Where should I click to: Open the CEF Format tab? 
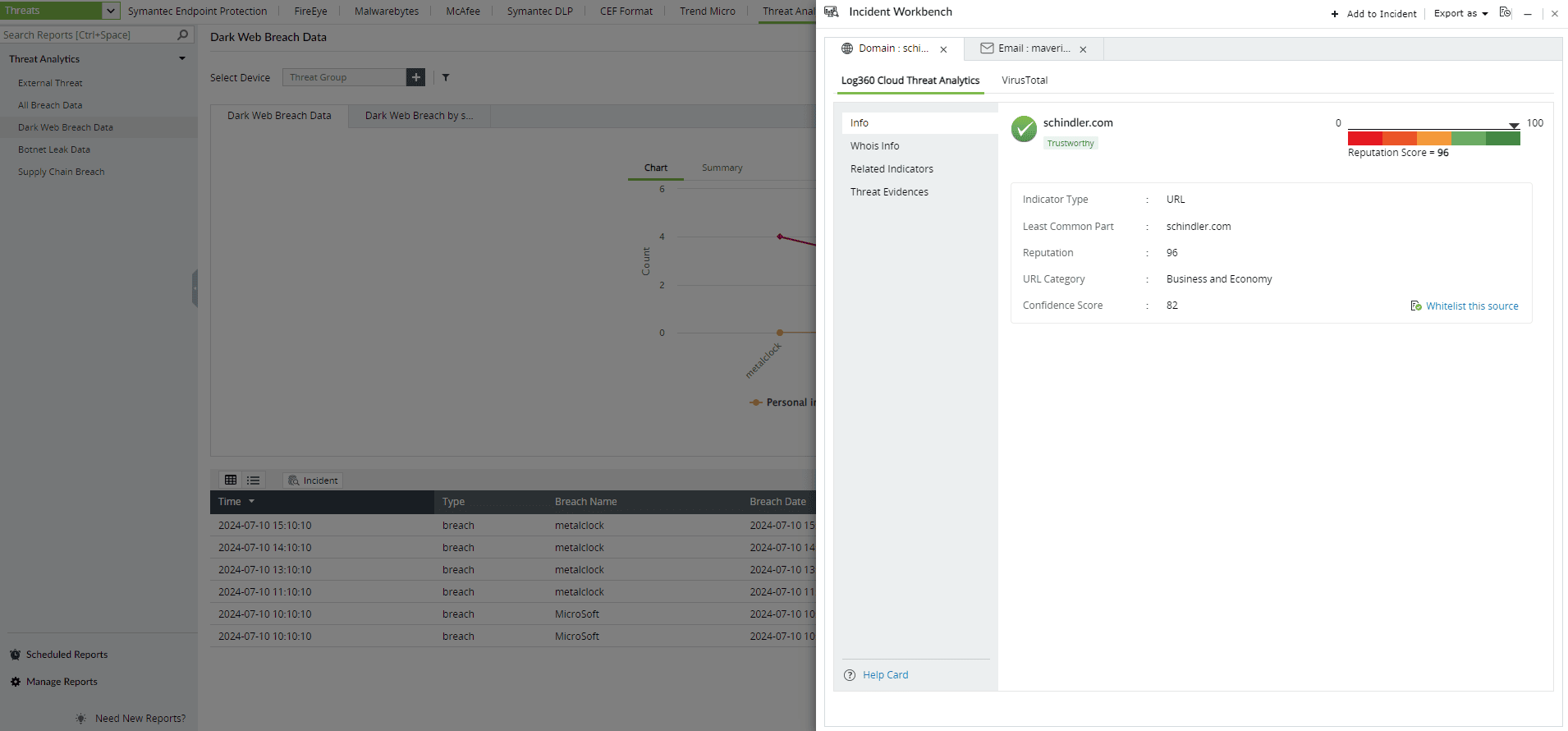tap(626, 11)
